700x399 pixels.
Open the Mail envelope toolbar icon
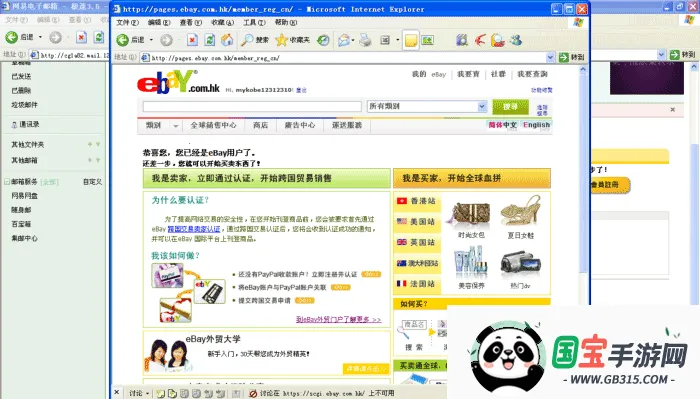pyautogui.click(x=343, y=41)
